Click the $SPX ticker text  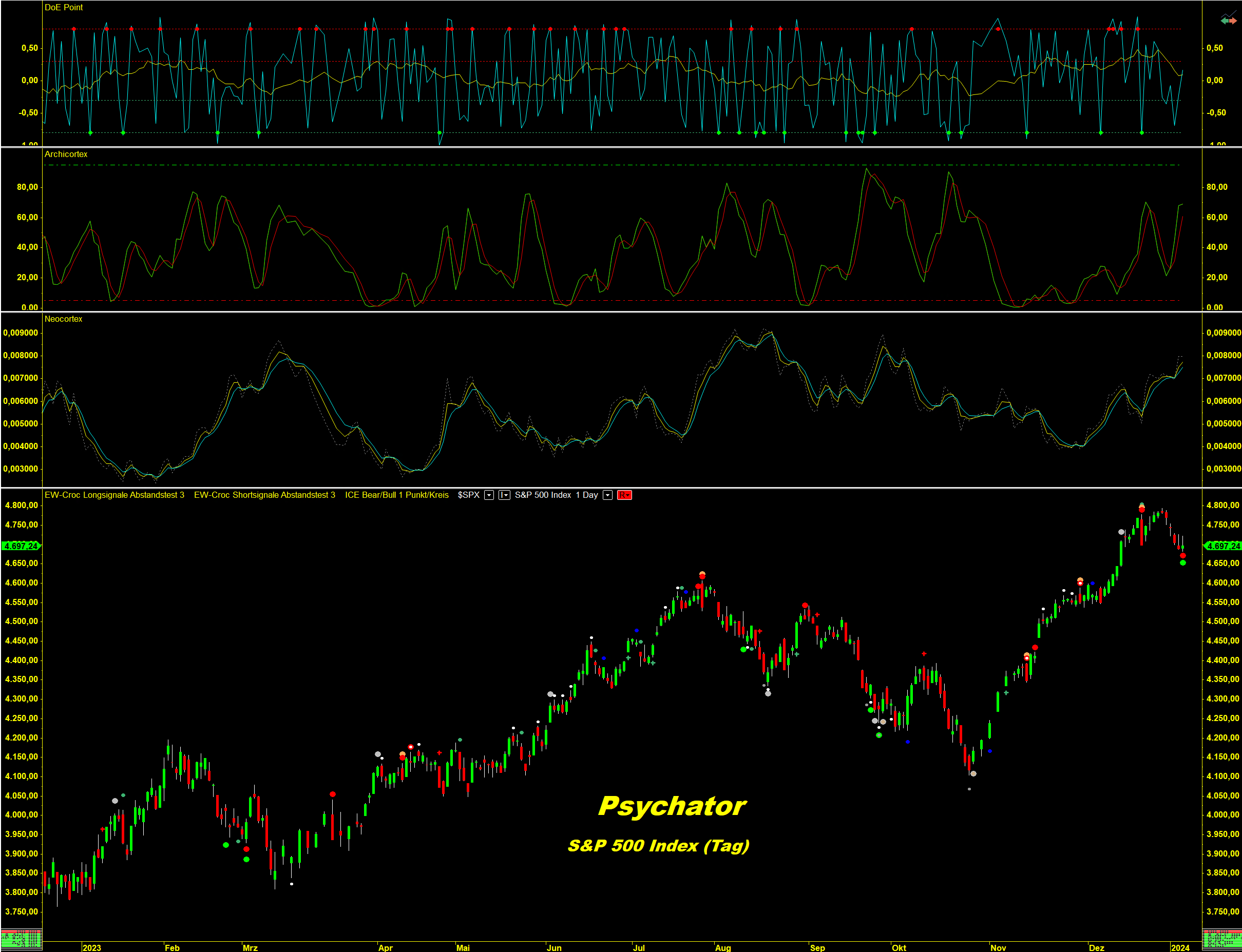468,495
